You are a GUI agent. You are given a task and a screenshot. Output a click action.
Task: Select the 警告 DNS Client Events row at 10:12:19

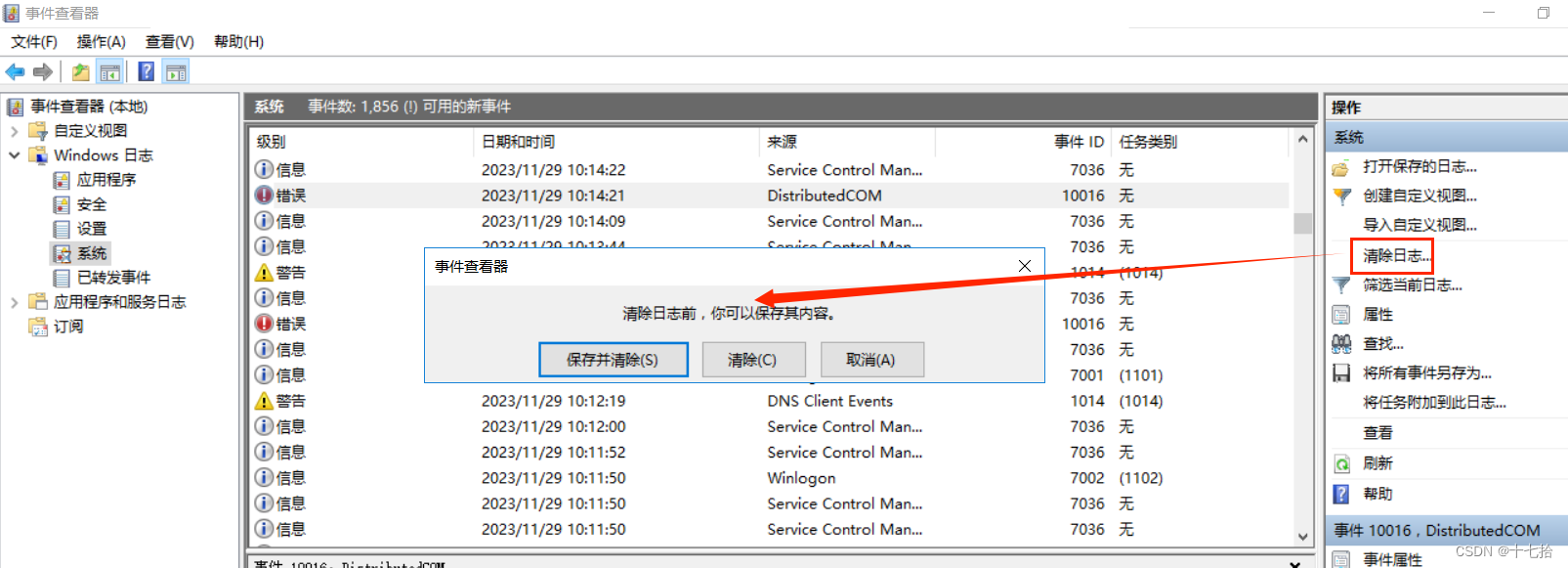[x=770, y=401]
